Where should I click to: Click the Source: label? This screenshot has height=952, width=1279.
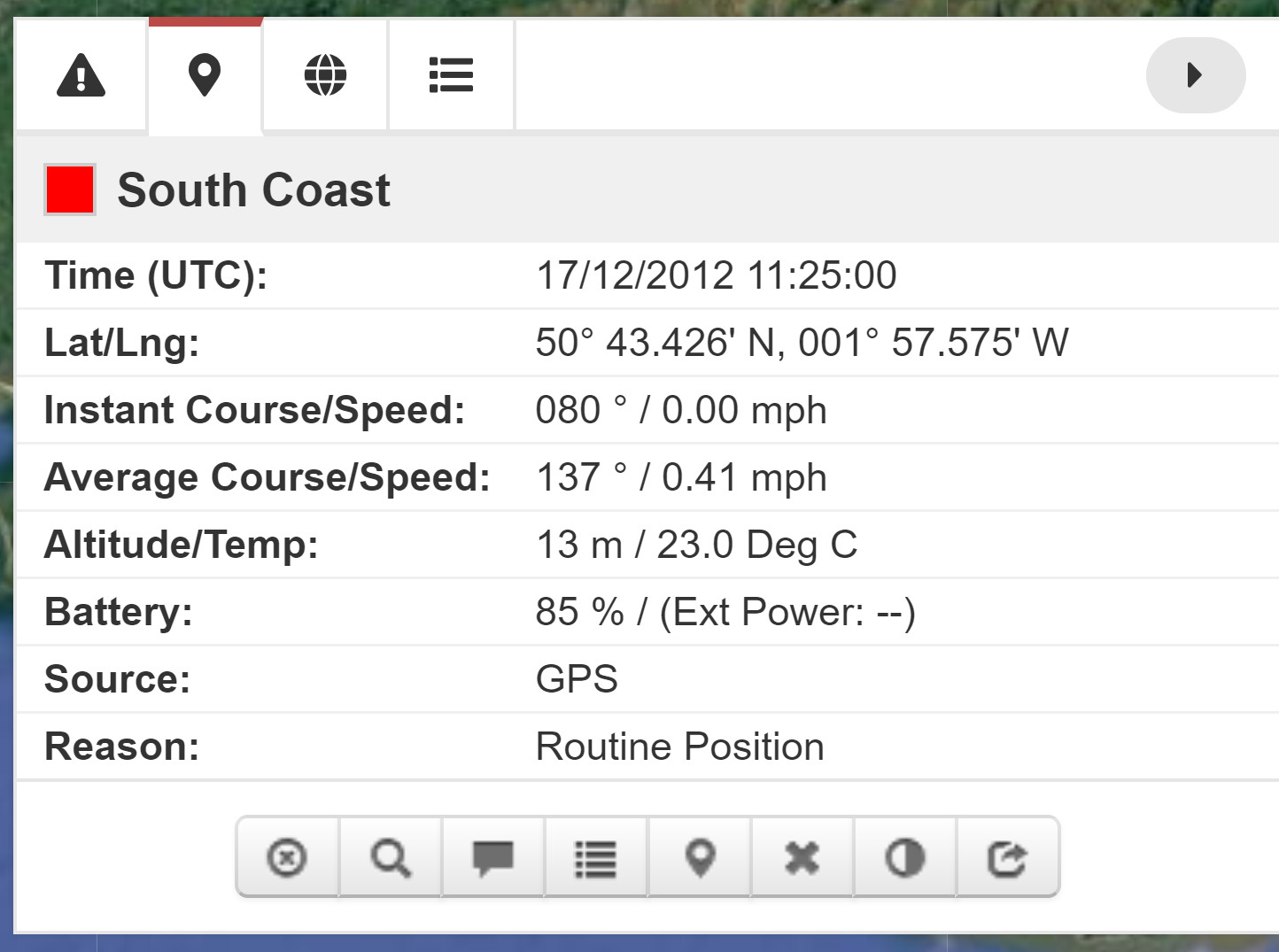[117, 679]
